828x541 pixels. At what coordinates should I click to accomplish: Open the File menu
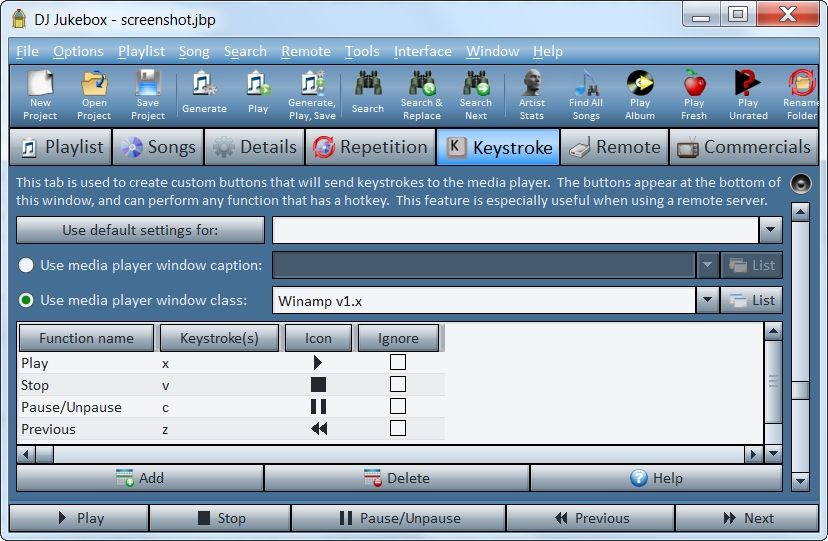[27, 51]
